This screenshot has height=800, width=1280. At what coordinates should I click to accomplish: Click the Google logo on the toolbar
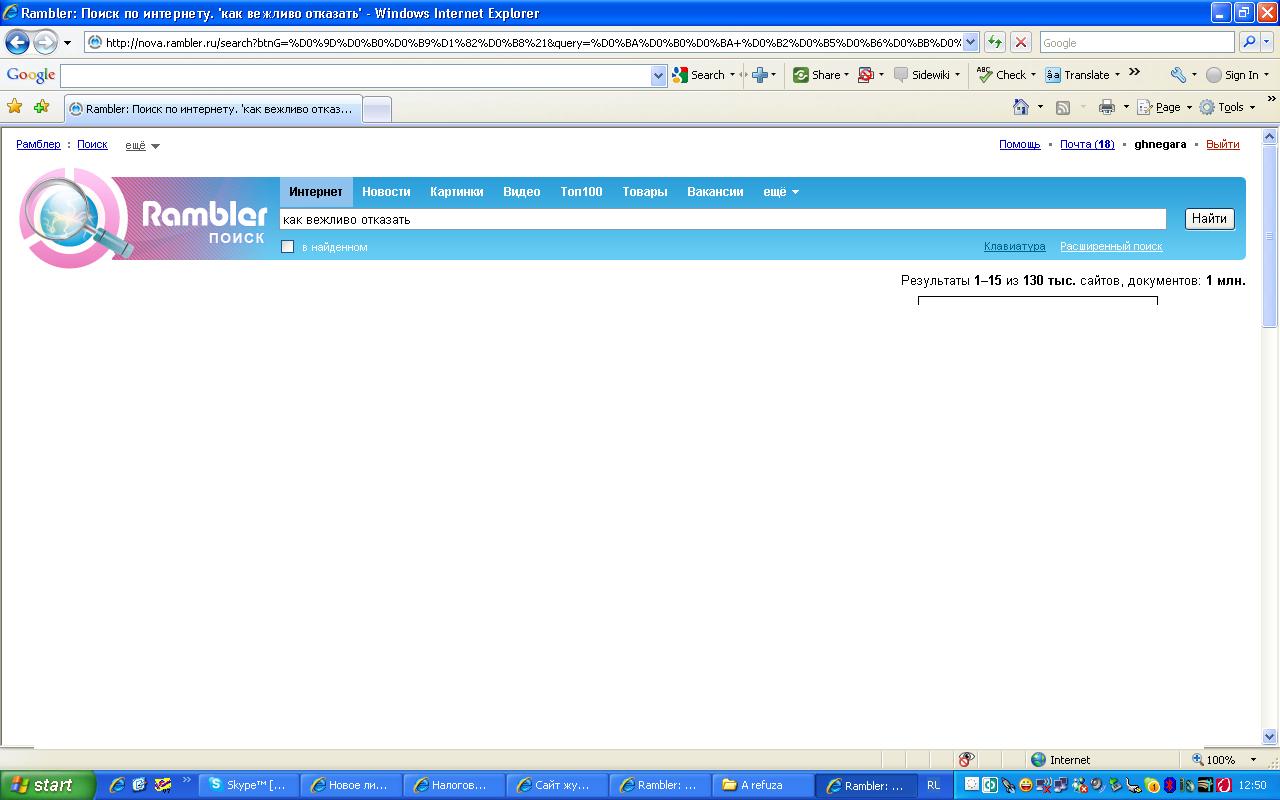click(x=31, y=75)
